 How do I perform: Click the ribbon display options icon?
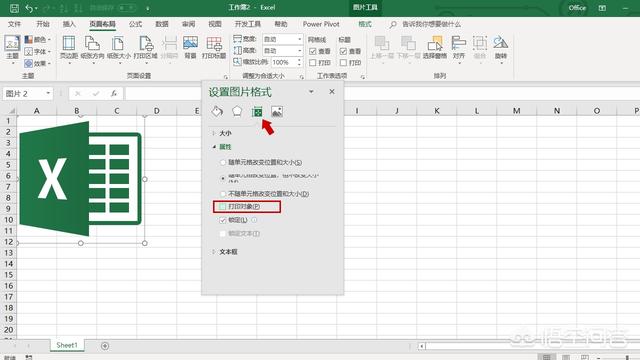tap(602, 8)
